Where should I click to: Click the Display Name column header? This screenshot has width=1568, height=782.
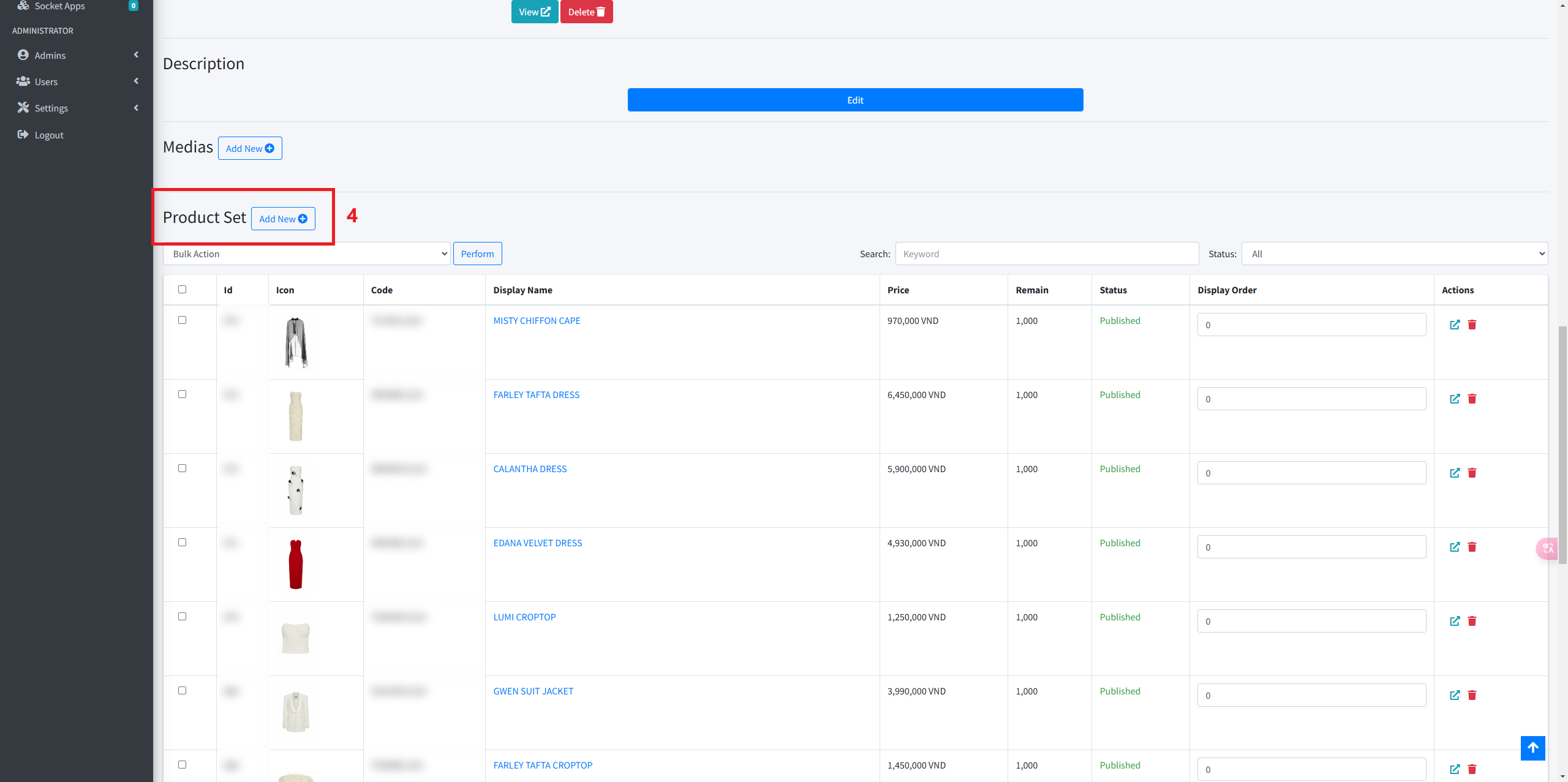[522, 290]
